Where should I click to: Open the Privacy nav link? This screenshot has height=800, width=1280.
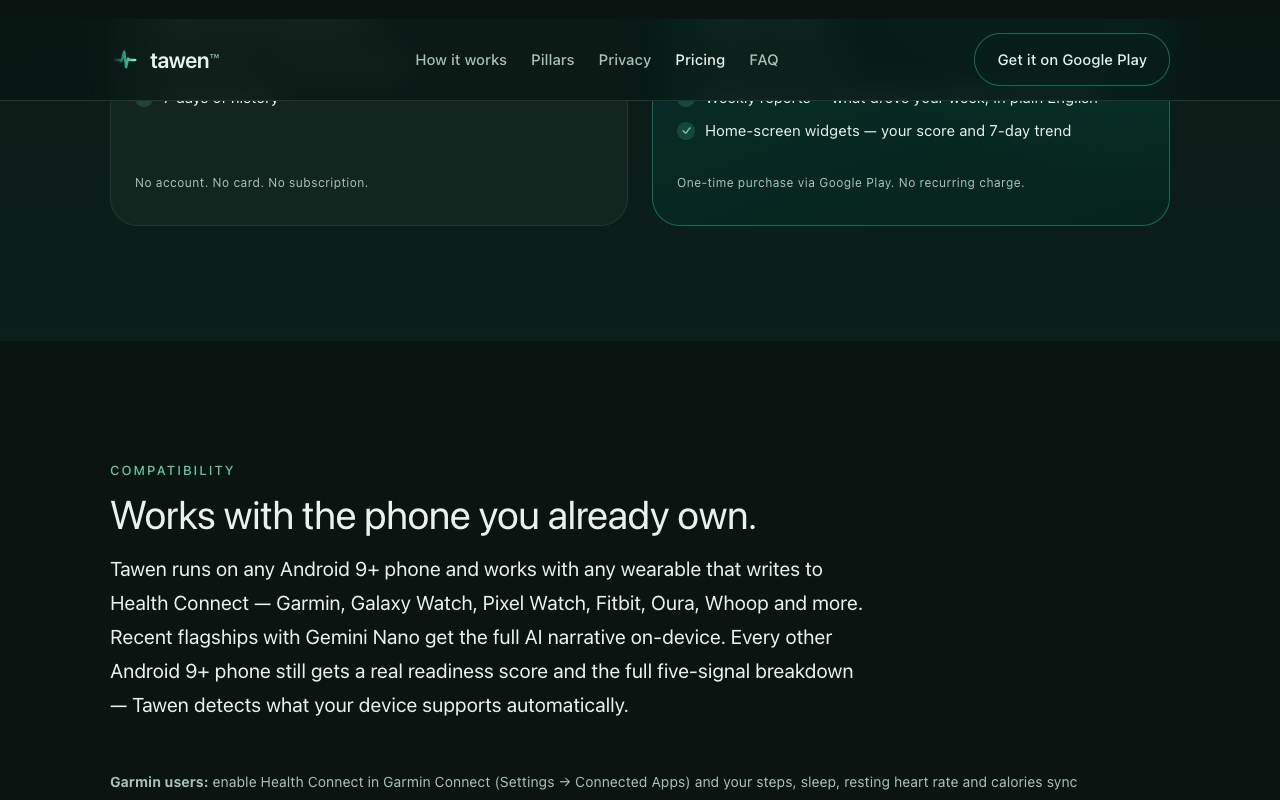pos(625,60)
